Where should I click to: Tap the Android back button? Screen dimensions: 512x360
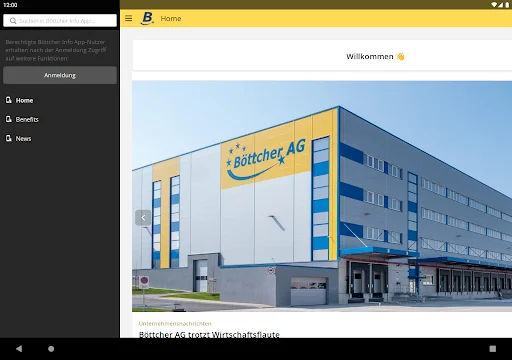[x=19, y=349]
